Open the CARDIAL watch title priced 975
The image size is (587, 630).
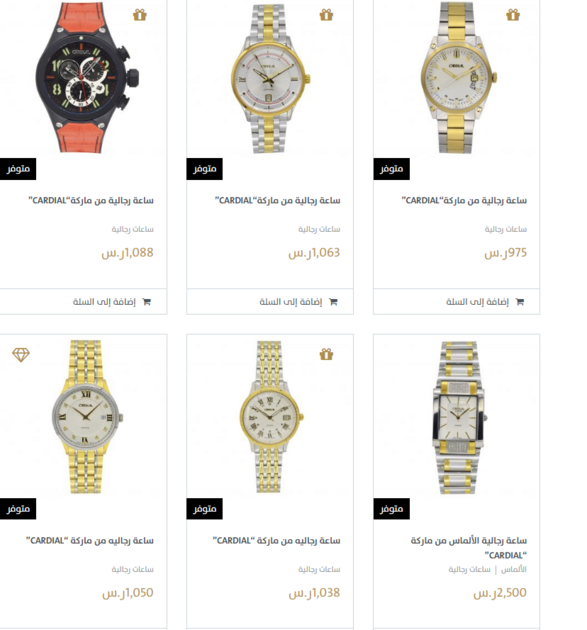coord(464,200)
